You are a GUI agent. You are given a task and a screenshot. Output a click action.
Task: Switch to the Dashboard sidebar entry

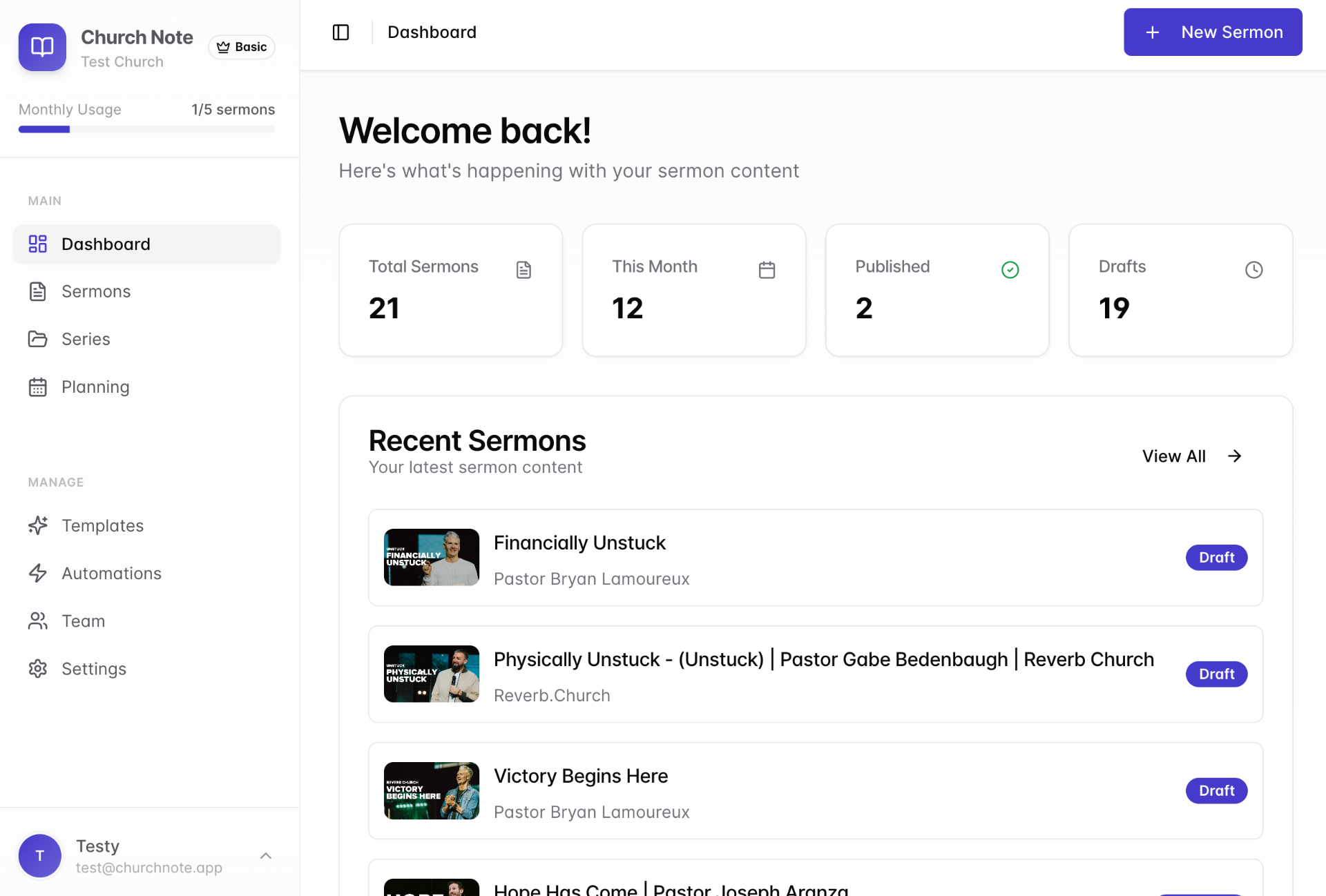106,244
